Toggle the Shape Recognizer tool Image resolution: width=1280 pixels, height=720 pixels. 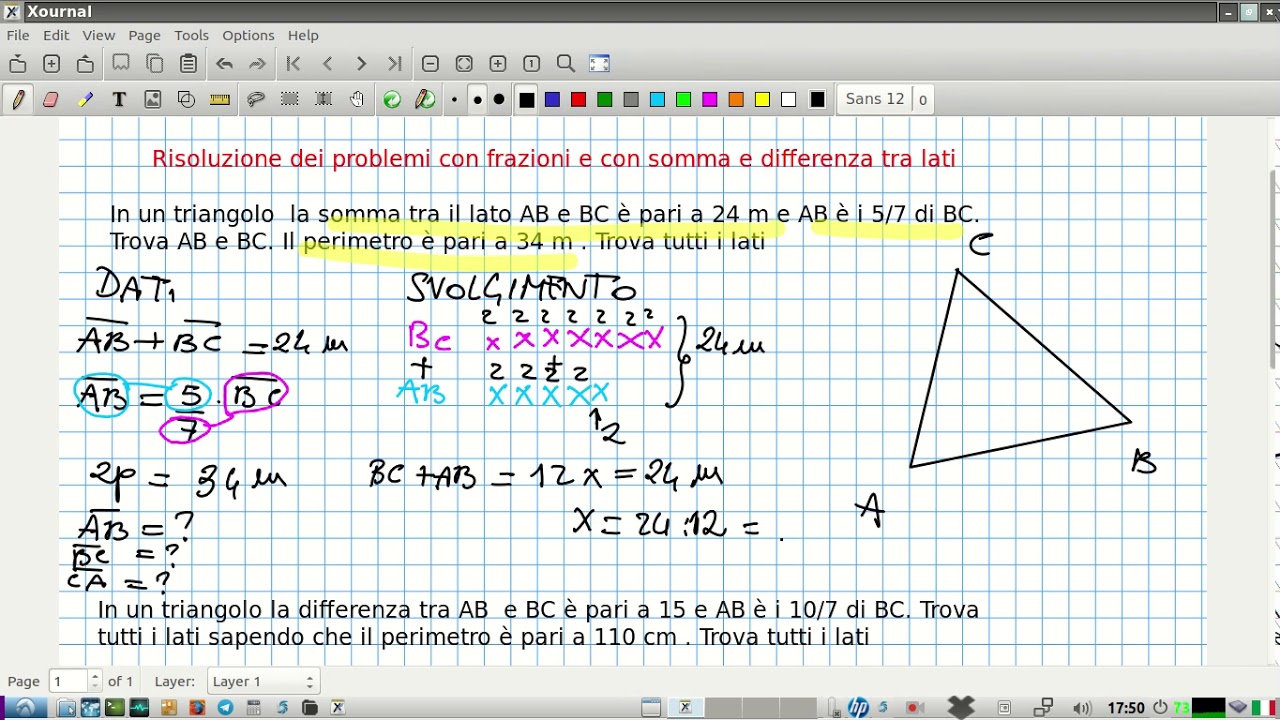pyautogui.click(x=187, y=99)
